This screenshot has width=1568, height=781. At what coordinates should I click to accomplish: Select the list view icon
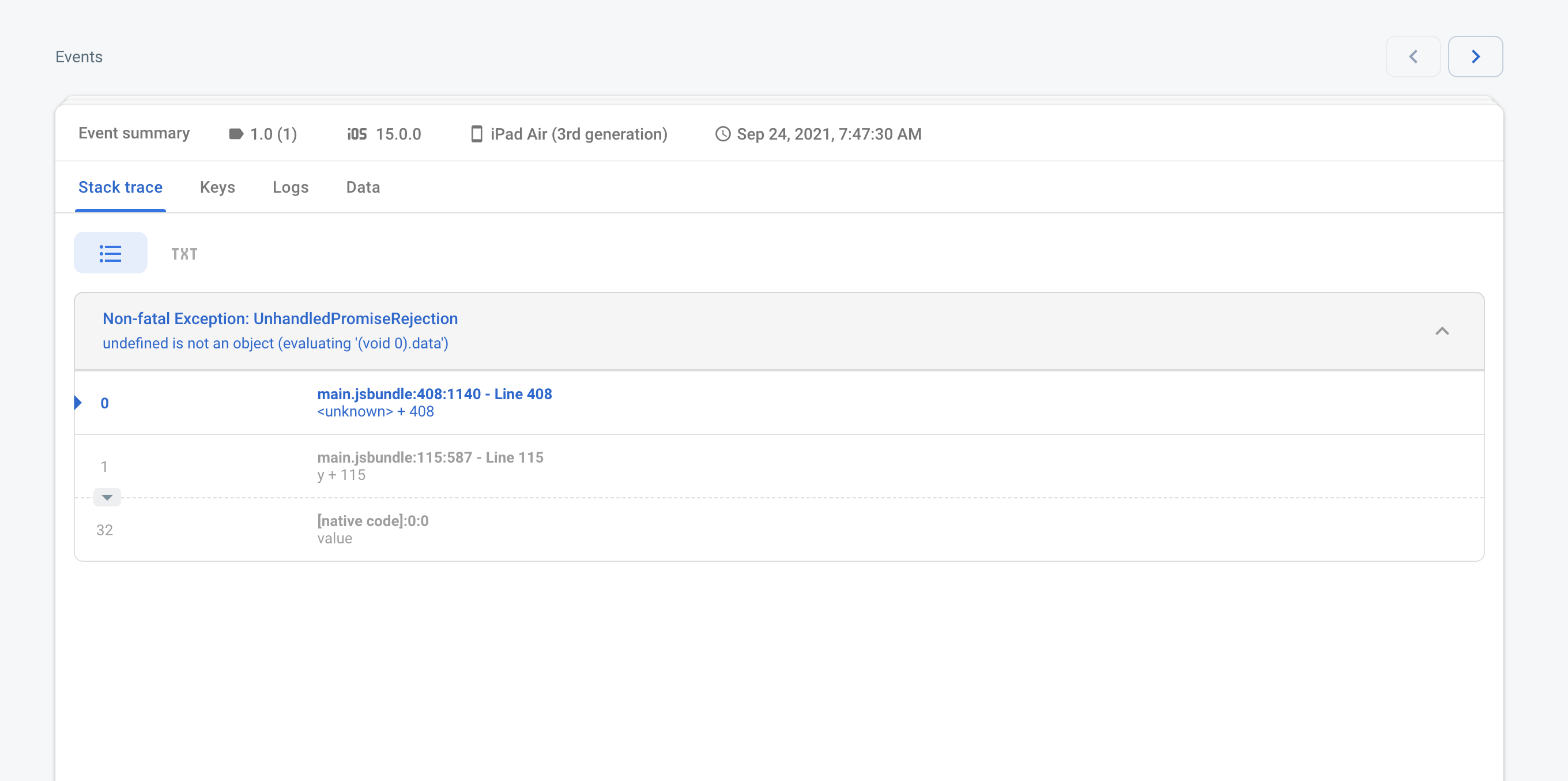(x=111, y=253)
